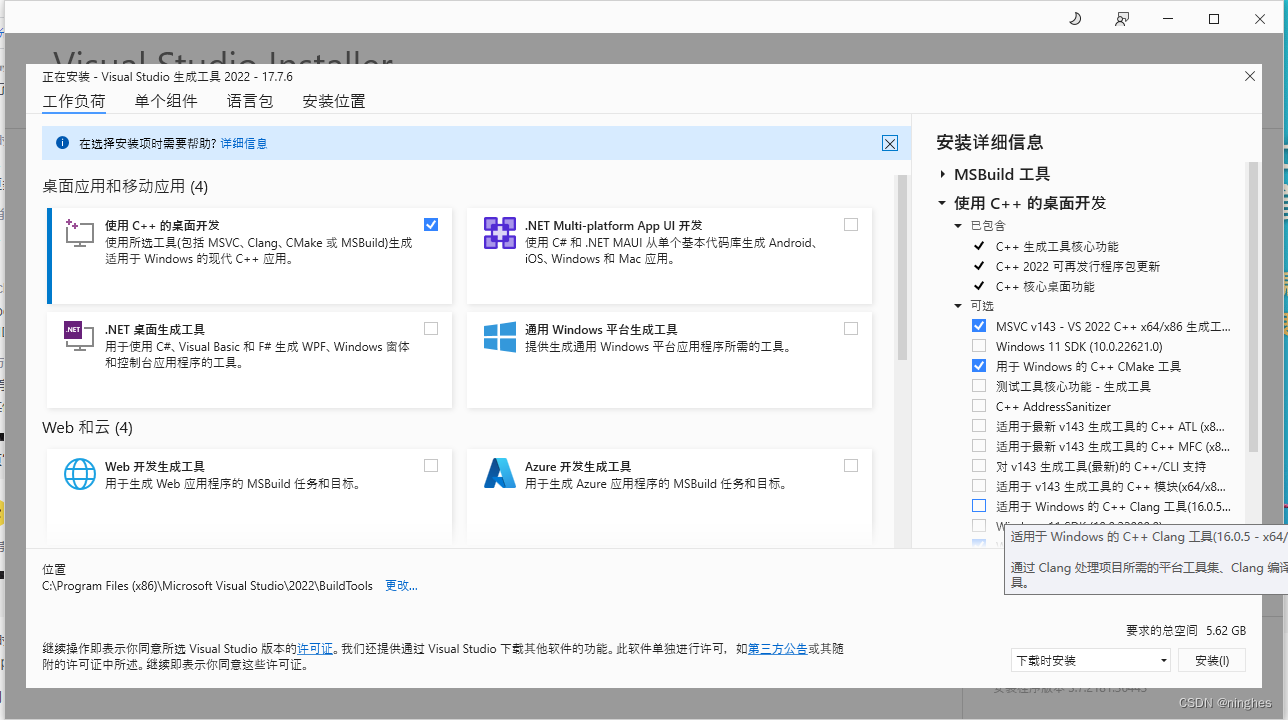
Task: Collapse the 已包含 section
Action: pos(957,225)
